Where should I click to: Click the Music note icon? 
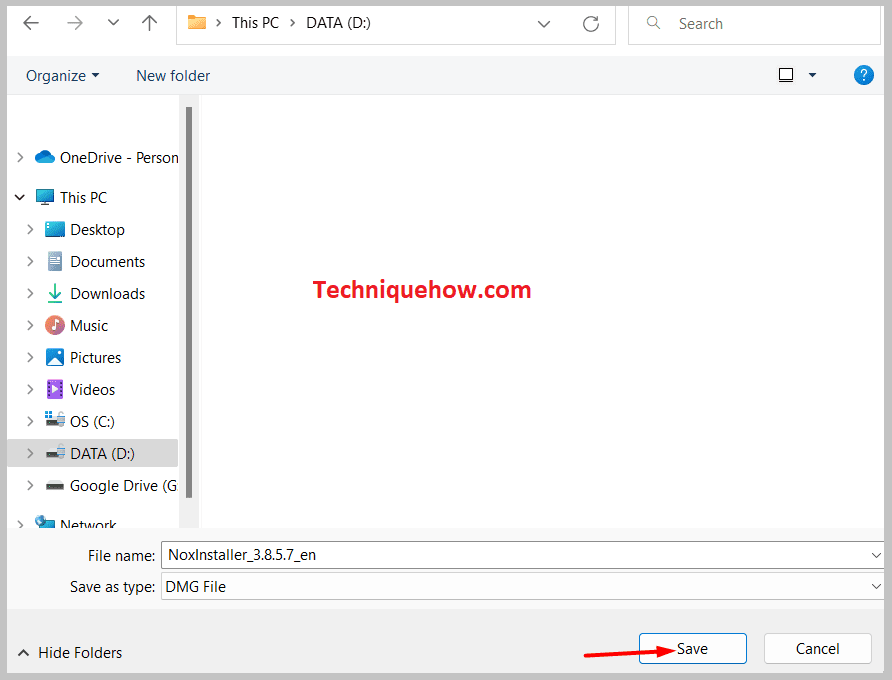pos(55,325)
